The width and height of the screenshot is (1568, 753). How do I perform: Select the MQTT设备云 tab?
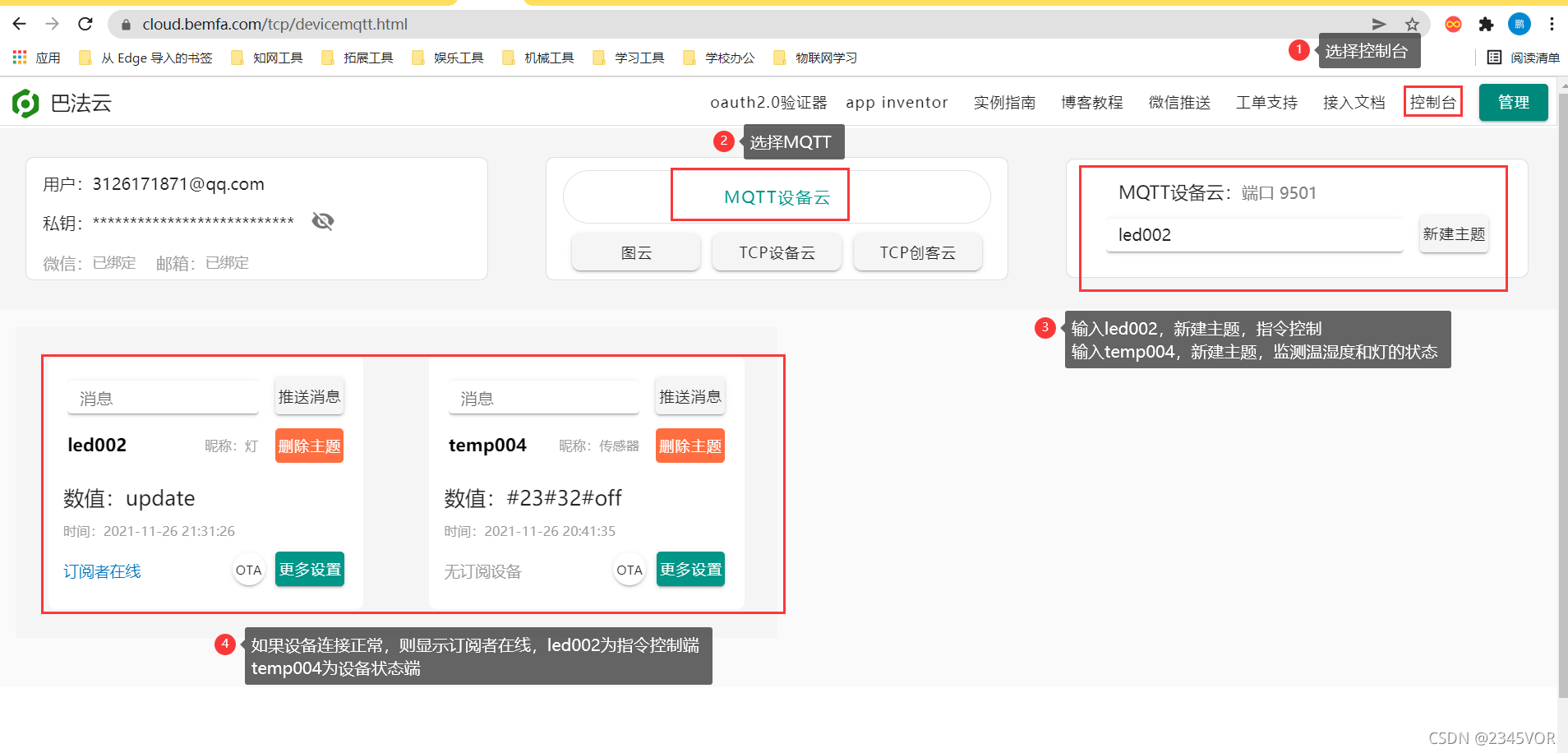777,197
